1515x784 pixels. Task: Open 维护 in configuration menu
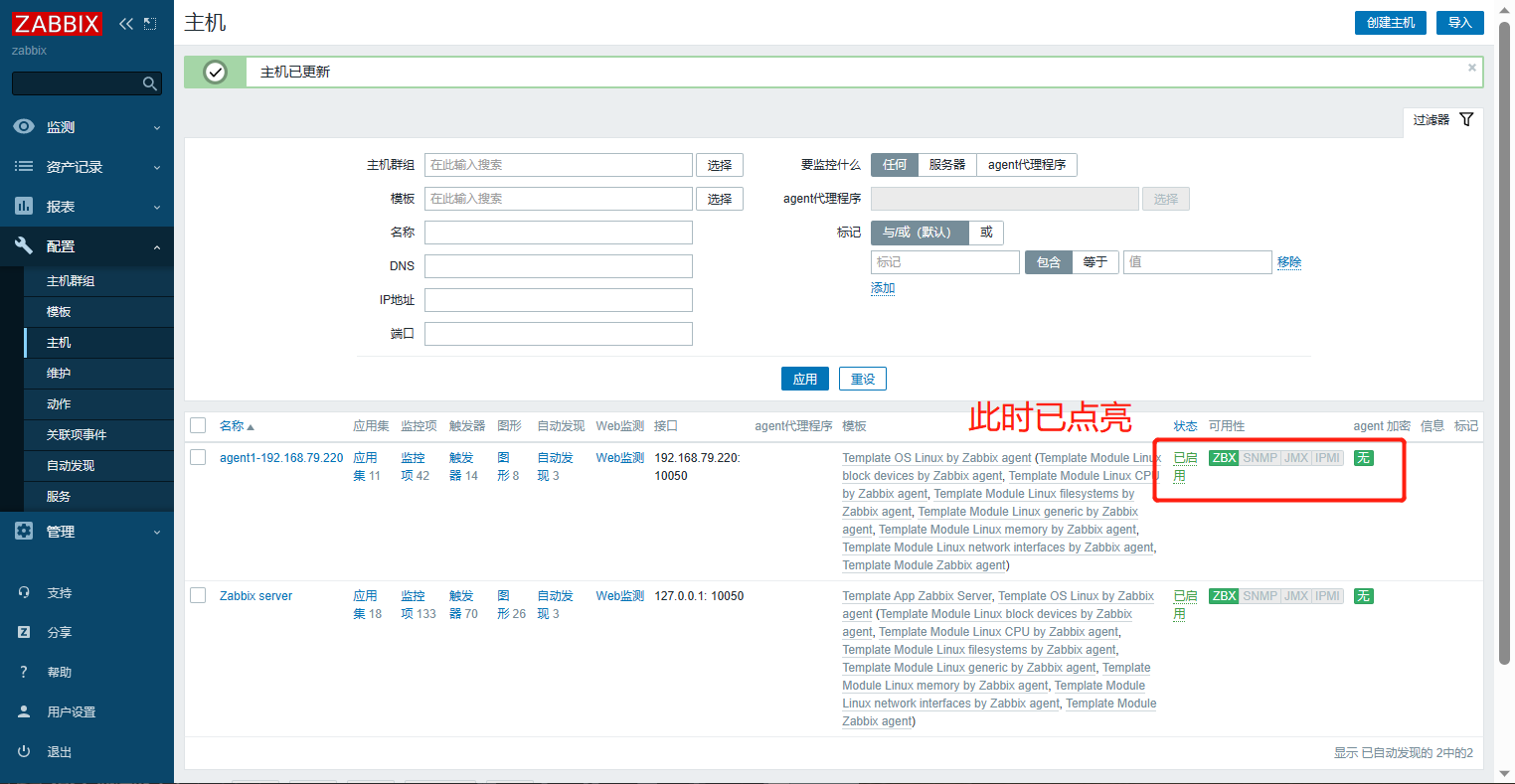pos(99,374)
